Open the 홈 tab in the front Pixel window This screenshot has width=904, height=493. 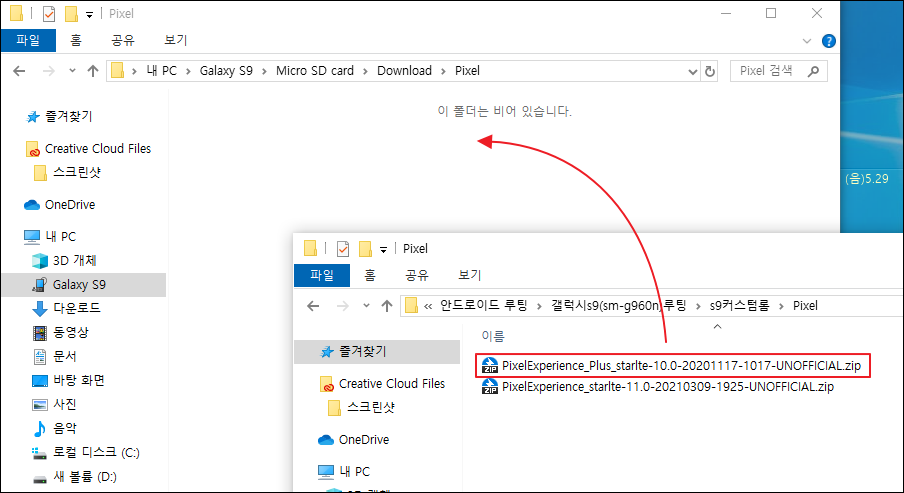(x=370, y=276)
